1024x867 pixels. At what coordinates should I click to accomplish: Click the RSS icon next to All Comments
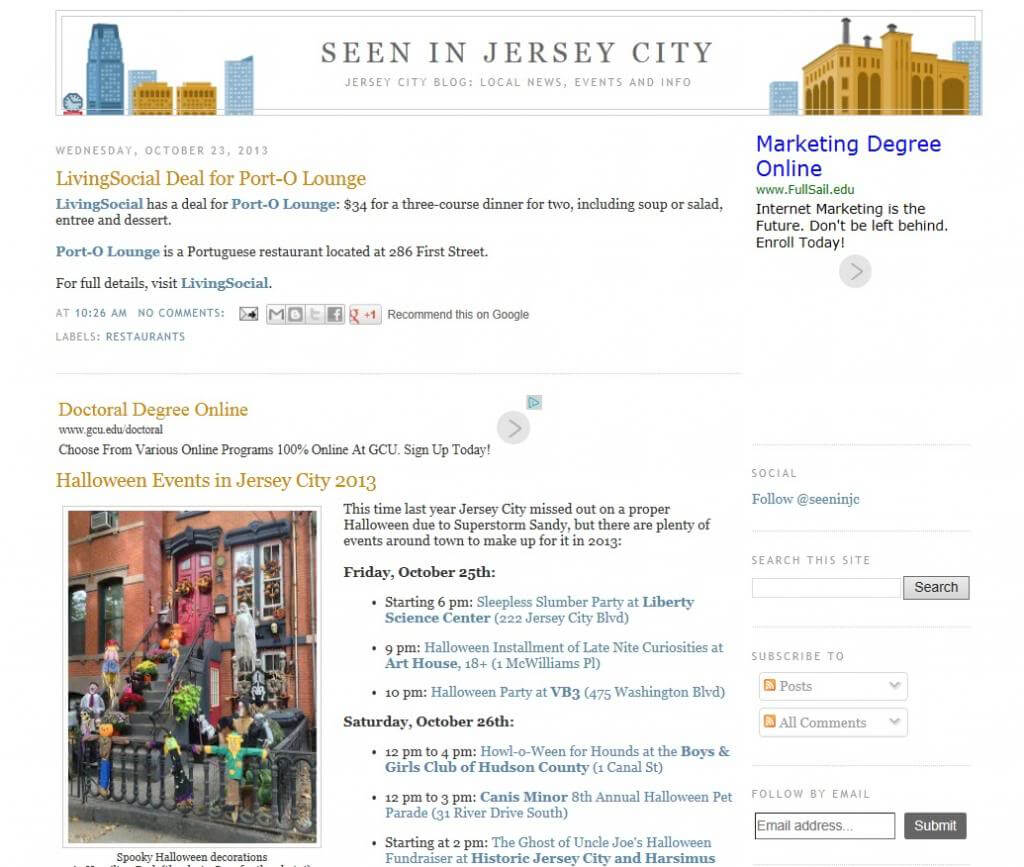pyautogui.click(x=769, y=721)
